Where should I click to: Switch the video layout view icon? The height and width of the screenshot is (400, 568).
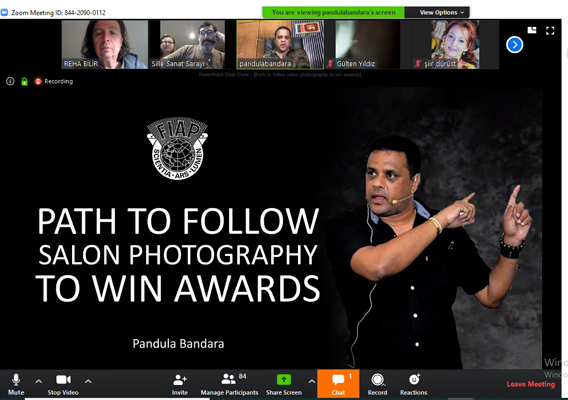click(532, 30)
